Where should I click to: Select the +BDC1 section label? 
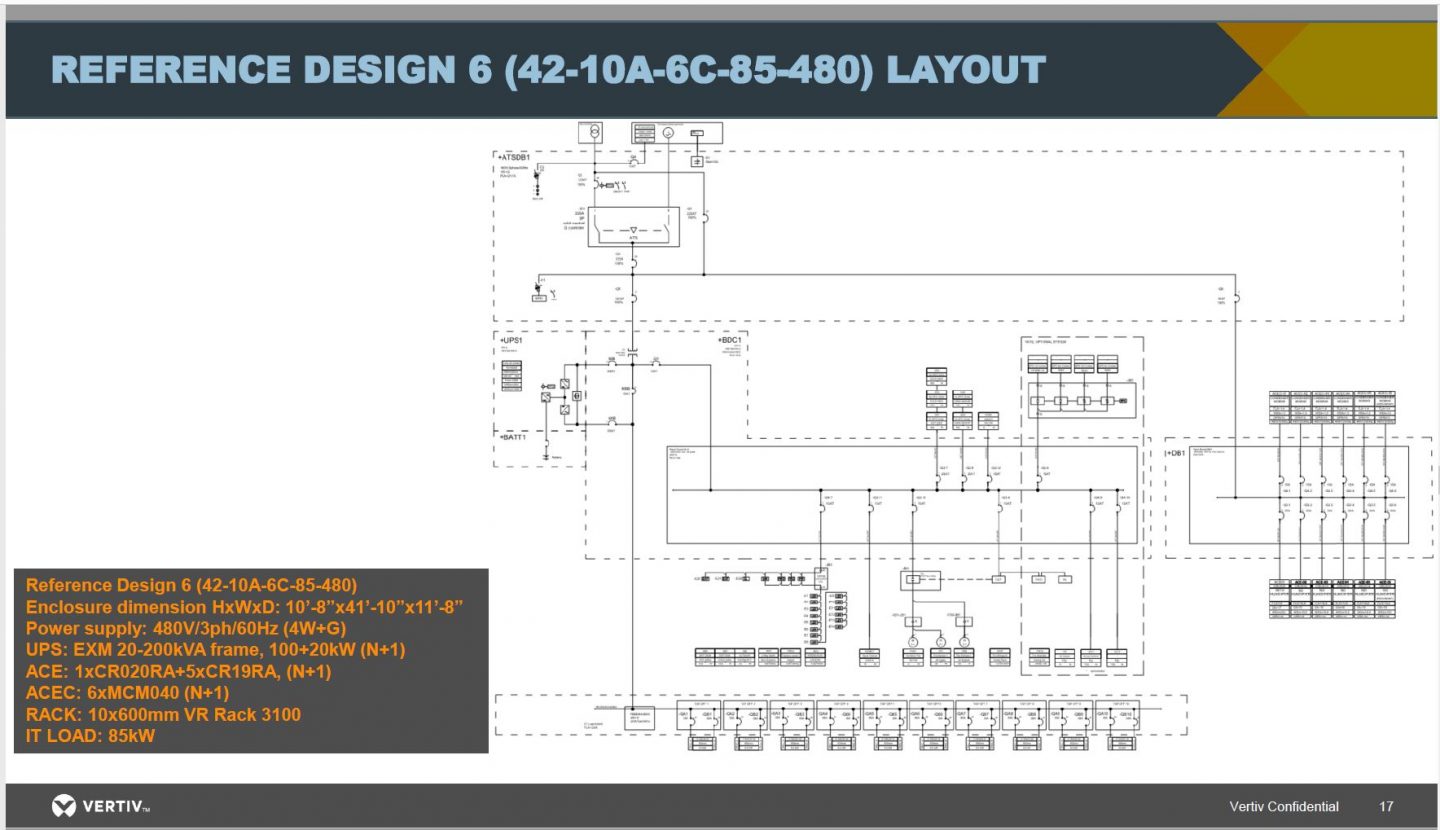tap(731, 340)
